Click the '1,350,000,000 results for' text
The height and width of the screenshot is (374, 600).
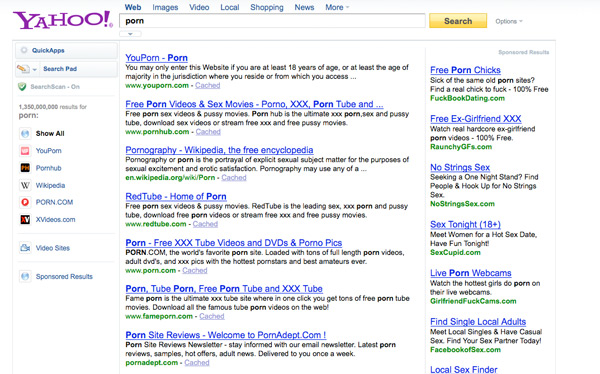pos(53,107)
